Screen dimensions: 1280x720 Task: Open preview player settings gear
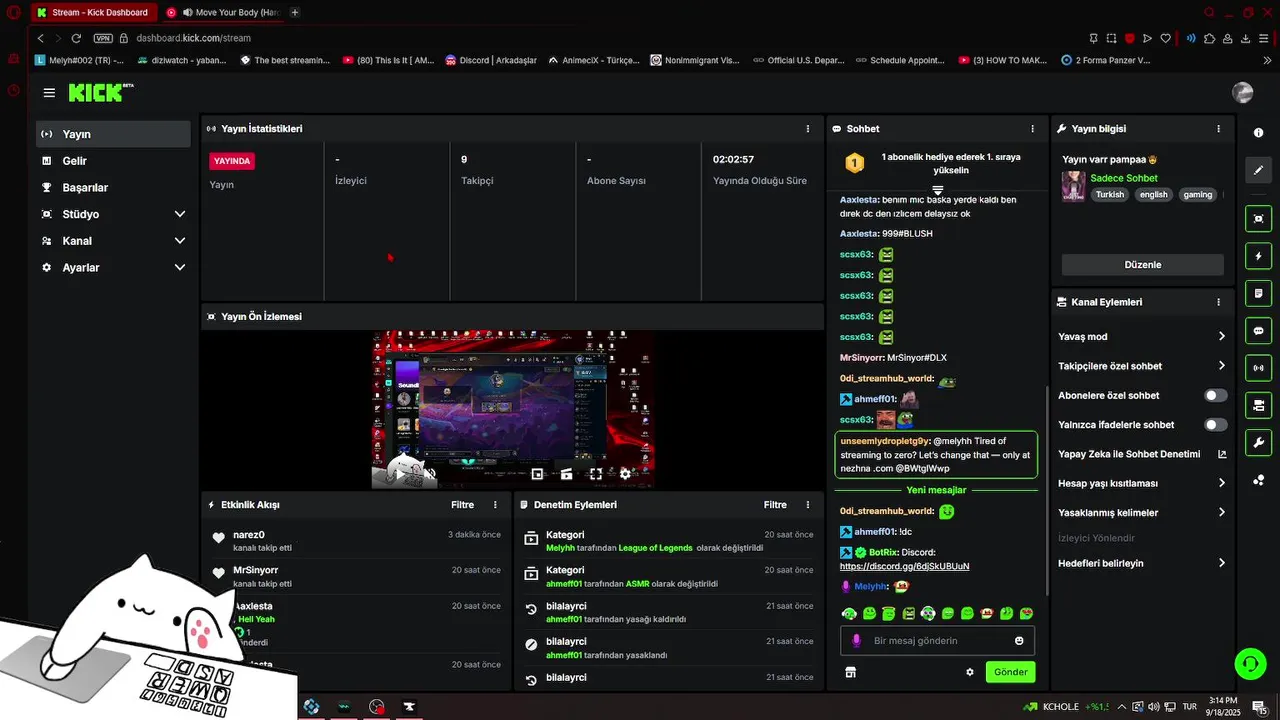[626, 474]
